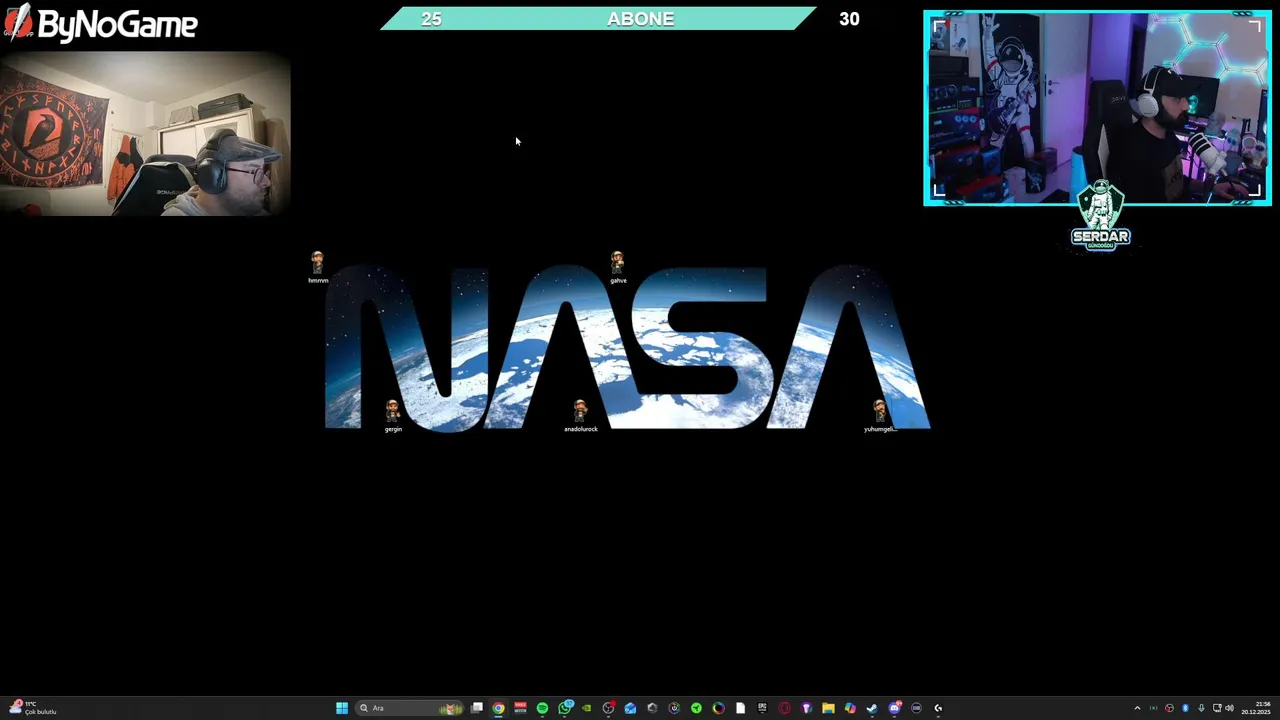Open Discord from the taskbar
The width and height of the screenshot is (1280, 720).
[895, 708]
